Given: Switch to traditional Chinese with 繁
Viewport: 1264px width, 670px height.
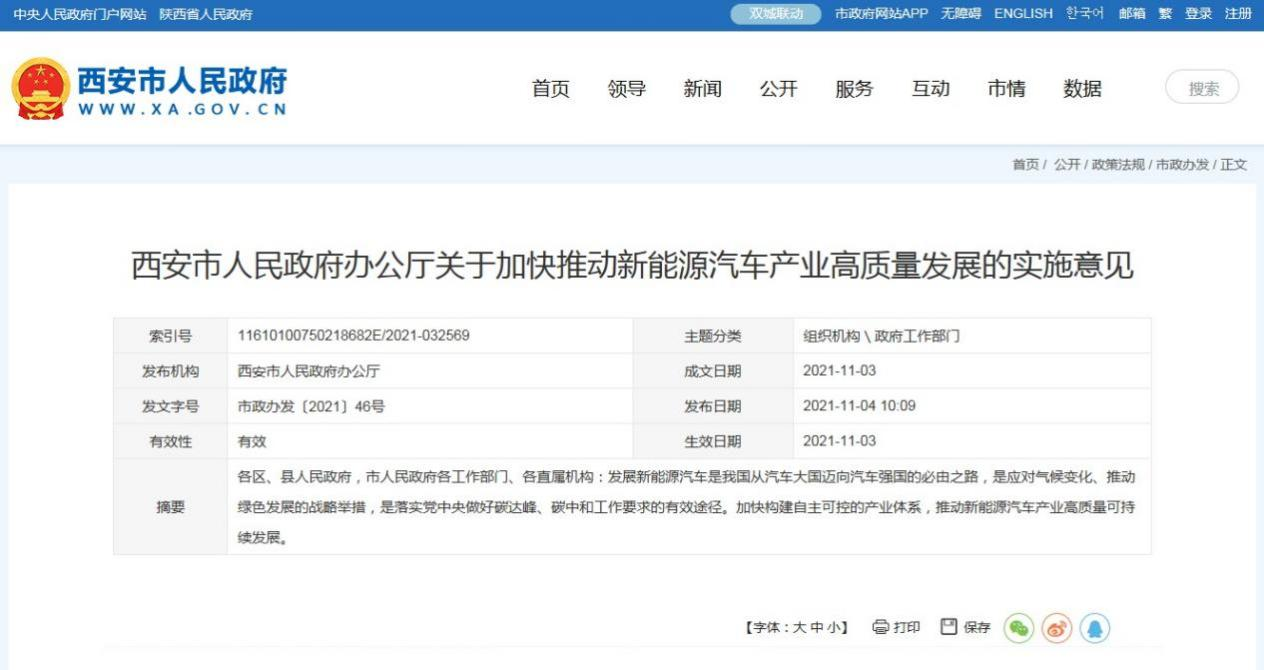Looking at the screenshot, I should tap(1165, 14).
